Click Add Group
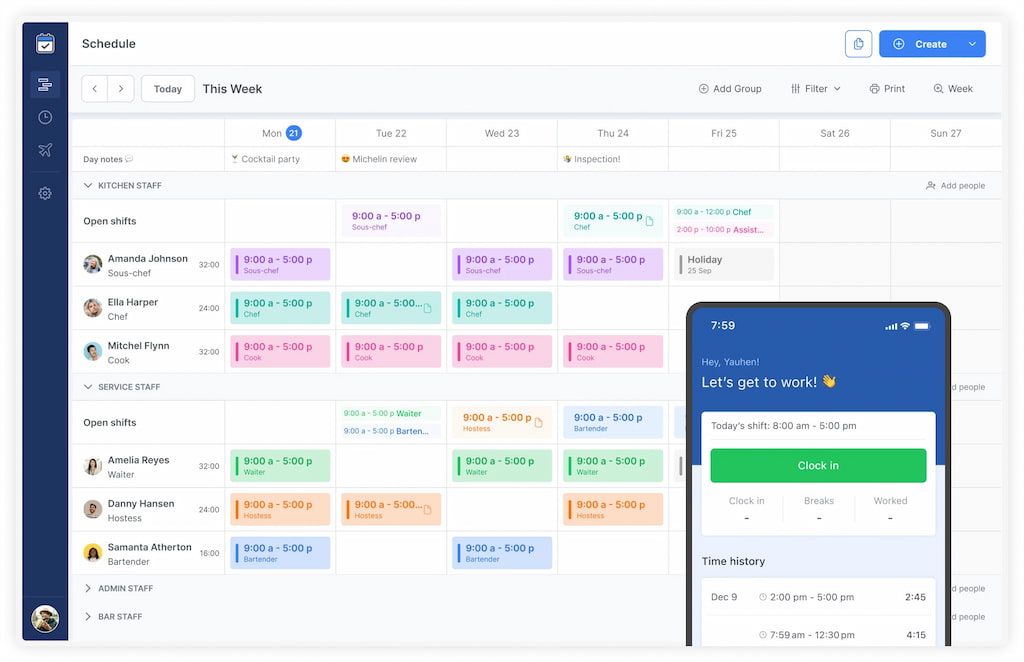The width and height of the screenshot is (1024, 662). (730, 89)
